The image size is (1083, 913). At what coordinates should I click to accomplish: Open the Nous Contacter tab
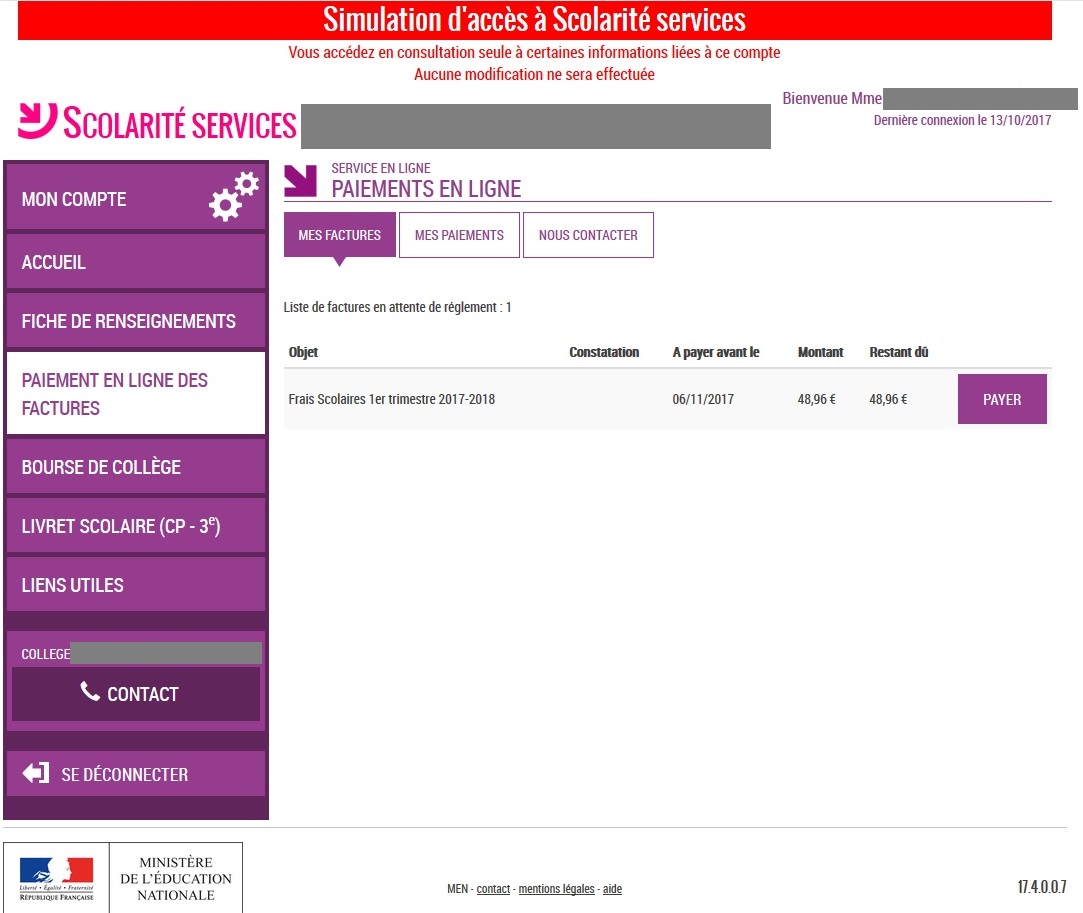[x=588, y=235]
